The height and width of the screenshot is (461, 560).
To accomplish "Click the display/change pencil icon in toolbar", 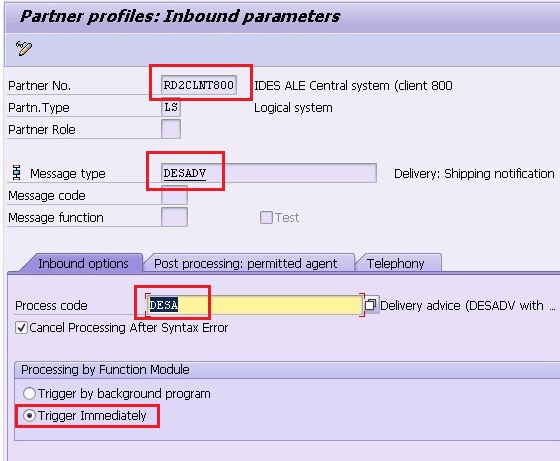I will tap(24, 48).
